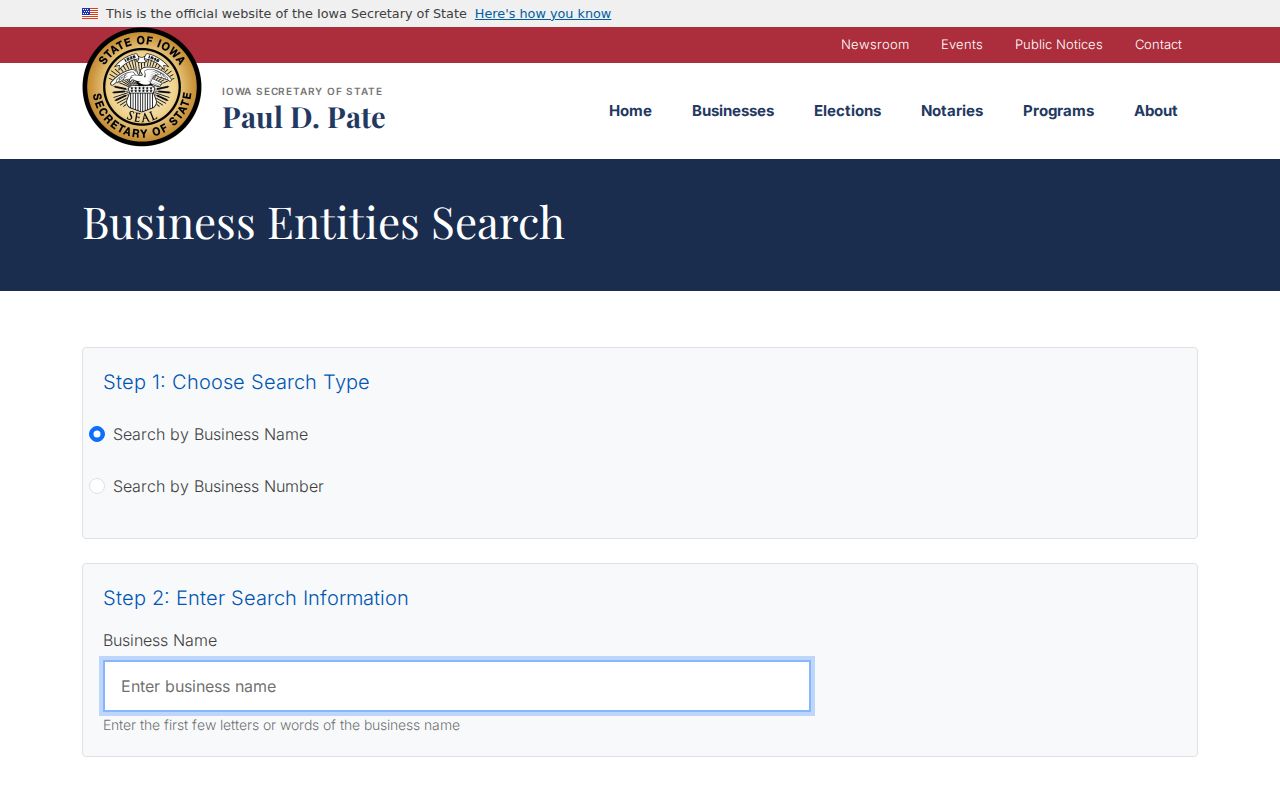Open the Businesses navigation menu
The height and width of the screenshot is (800, 1280).
coord(733,111)
